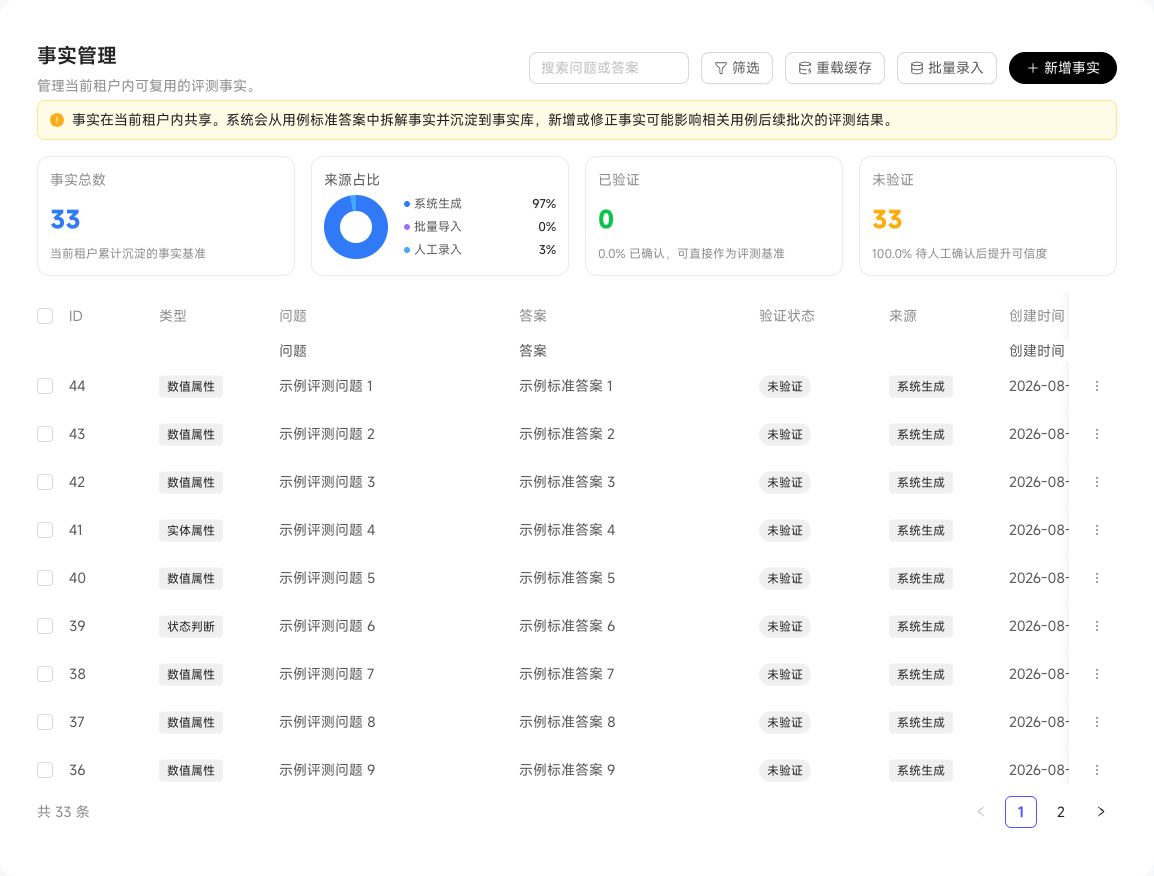
Task: Click the 批量录入 button
Action: pyautogui.click(x=946, y=68)
